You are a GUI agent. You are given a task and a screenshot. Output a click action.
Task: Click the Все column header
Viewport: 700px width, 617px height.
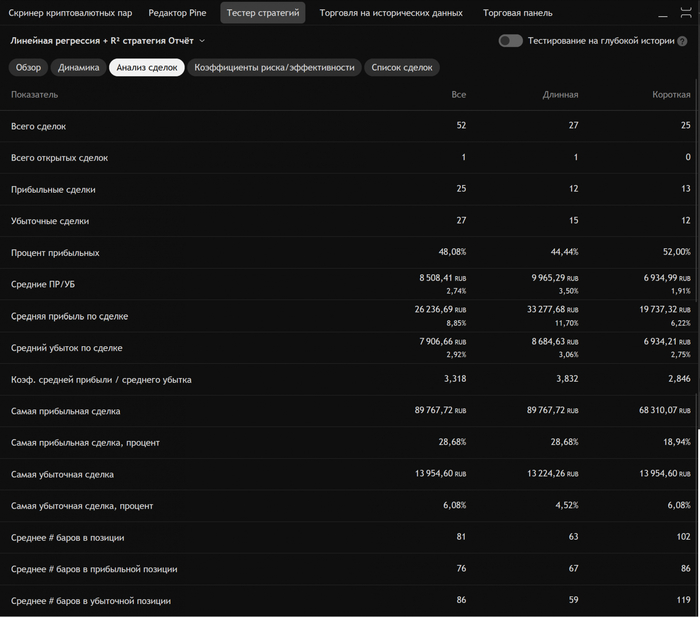[x=458, y=94]
